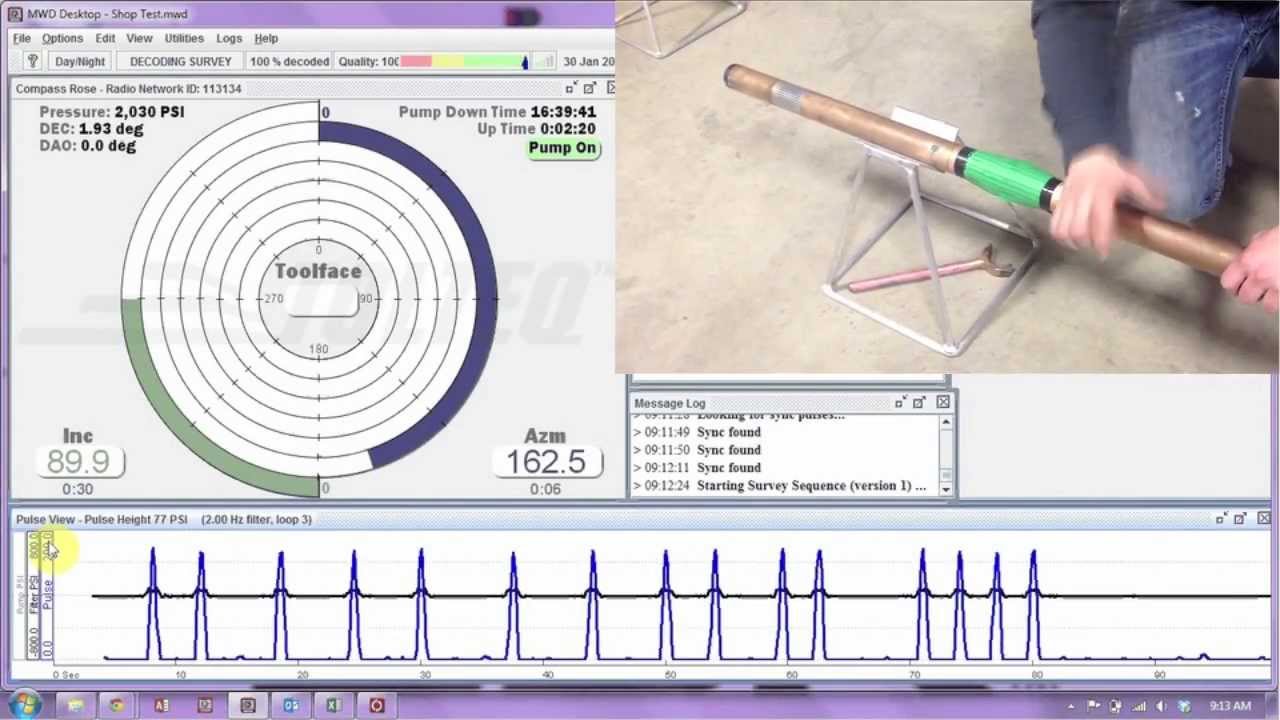
Task: Click the Azm age timer 0:06
Action: tap(546, 489)
